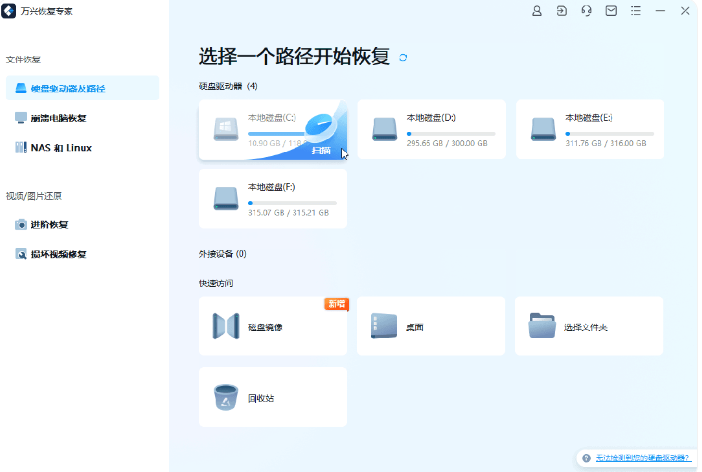Open the list menu icon
The width and height of the screenshot is (702, 472).
636,11
